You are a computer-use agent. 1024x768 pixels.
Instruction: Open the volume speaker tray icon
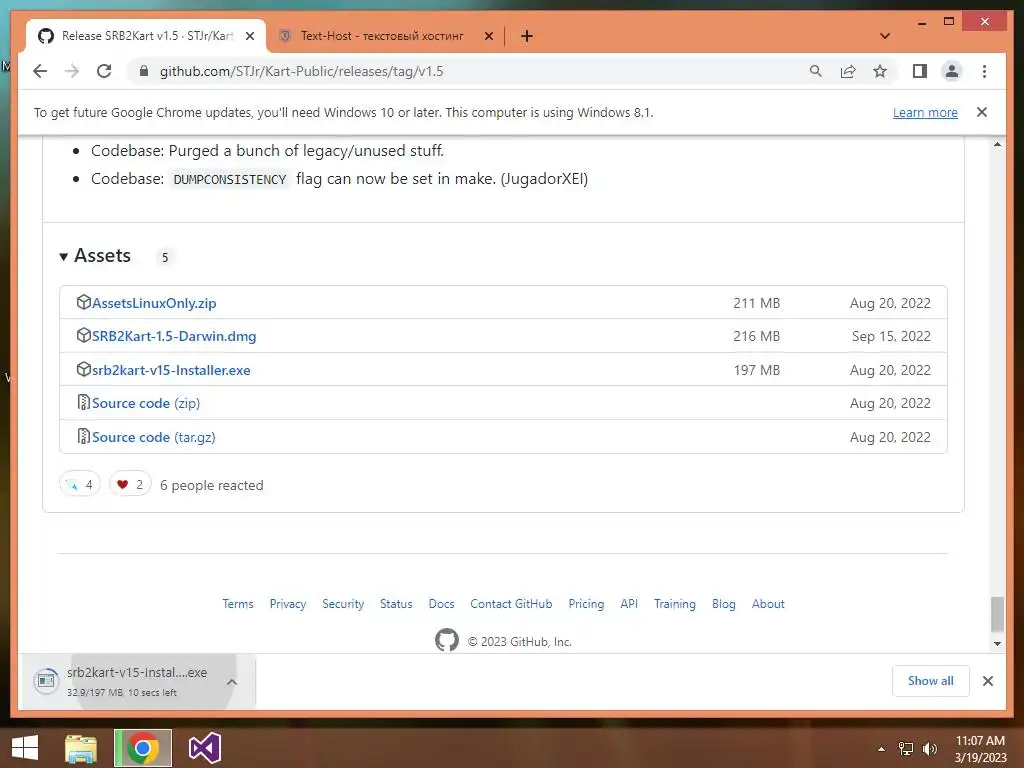(929, 749)
